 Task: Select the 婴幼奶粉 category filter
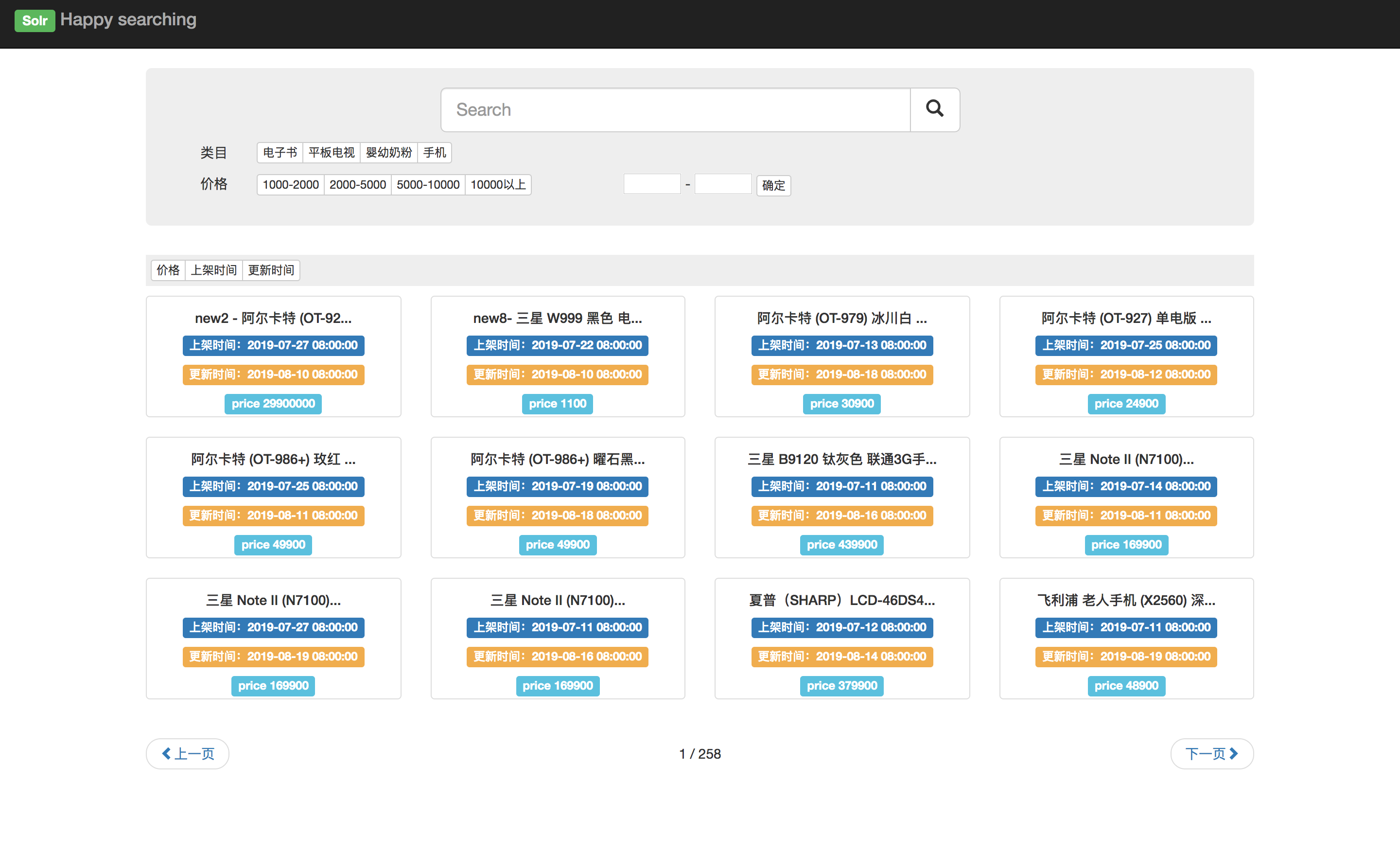pos(388,152)
